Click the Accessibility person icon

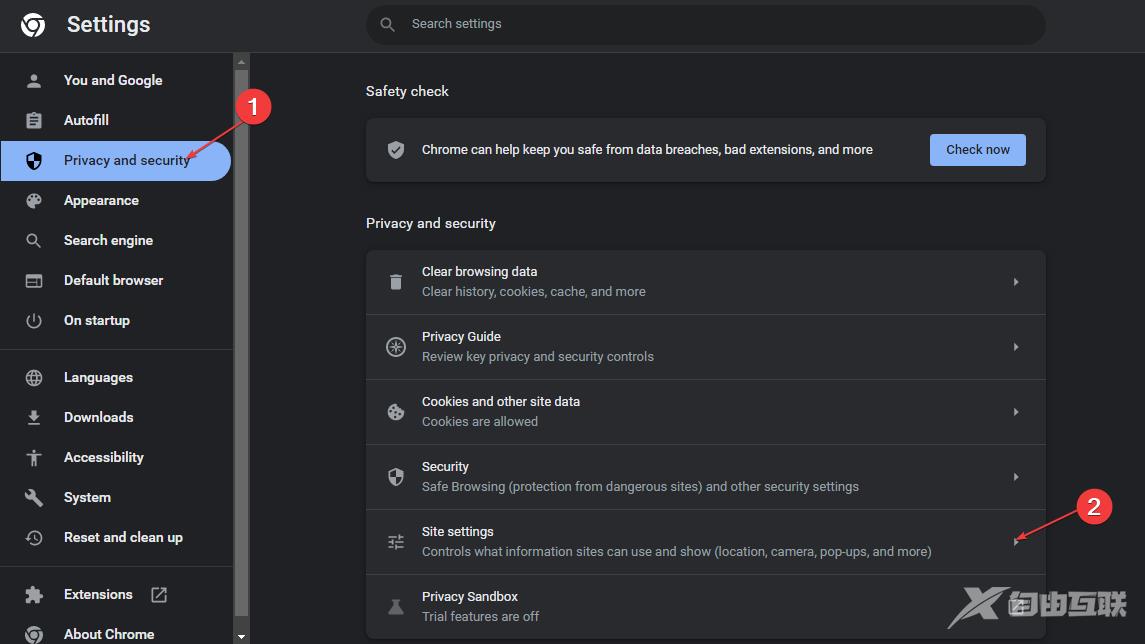34,458
